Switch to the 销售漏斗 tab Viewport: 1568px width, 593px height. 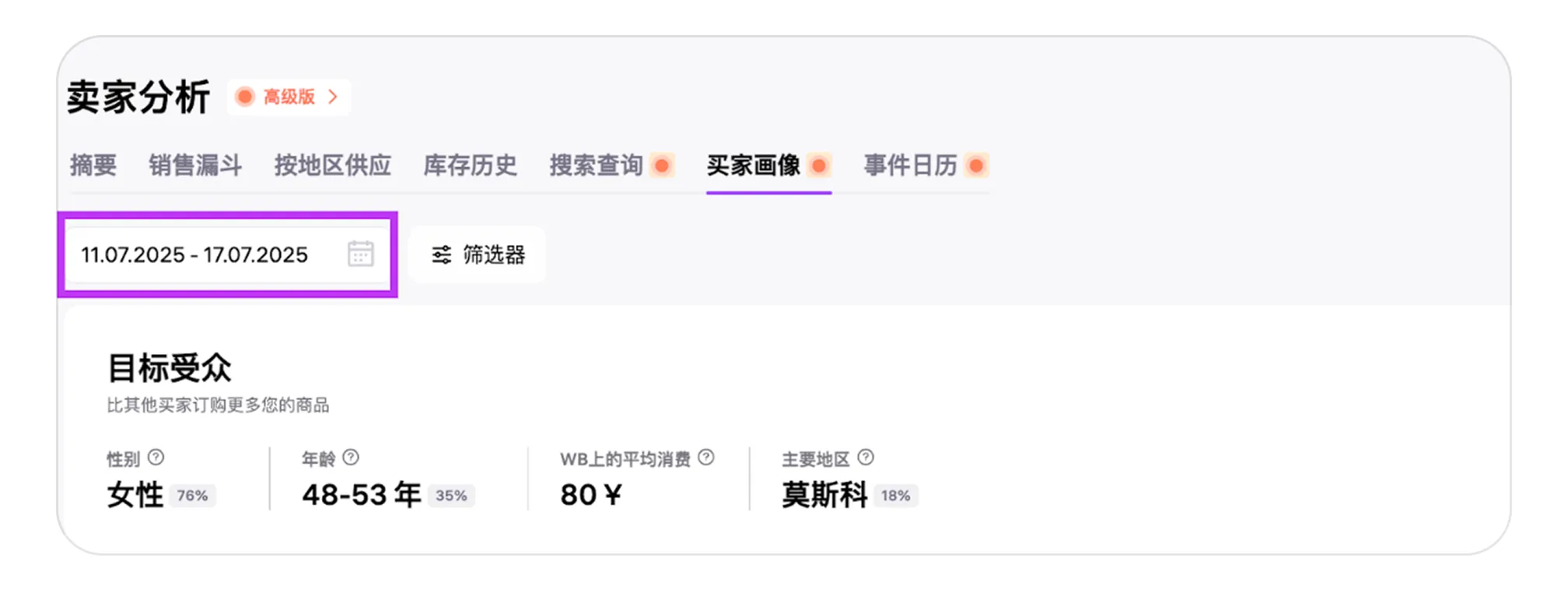click(x=195, y=166)
